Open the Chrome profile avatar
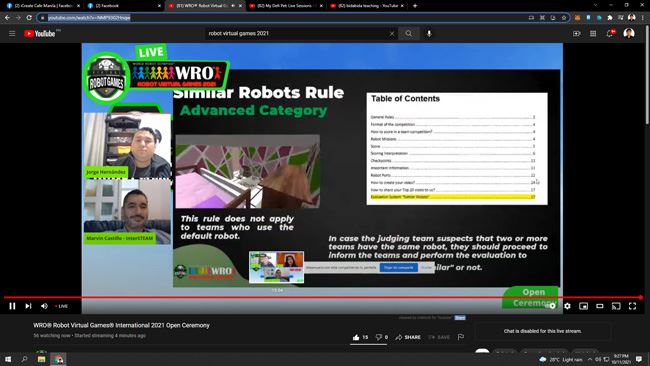 [x=632, y=17]
